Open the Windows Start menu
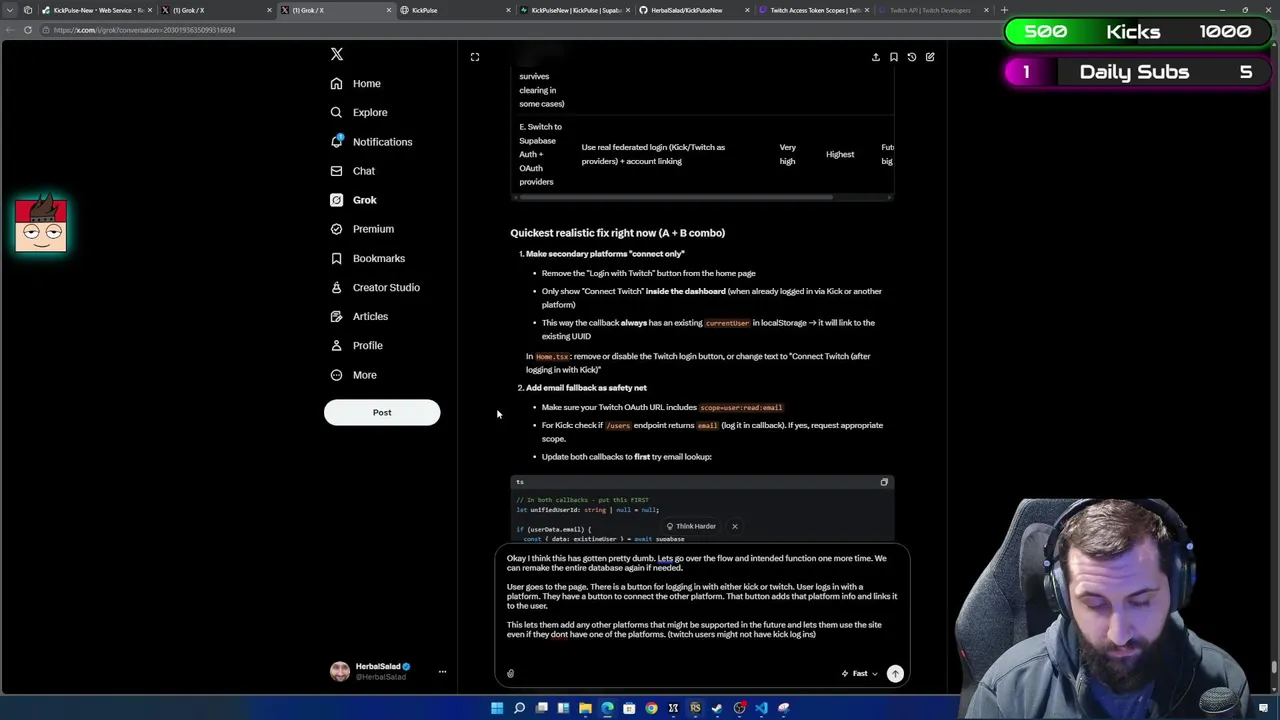This screenshot has width=1280, height=720. point(497,708)
